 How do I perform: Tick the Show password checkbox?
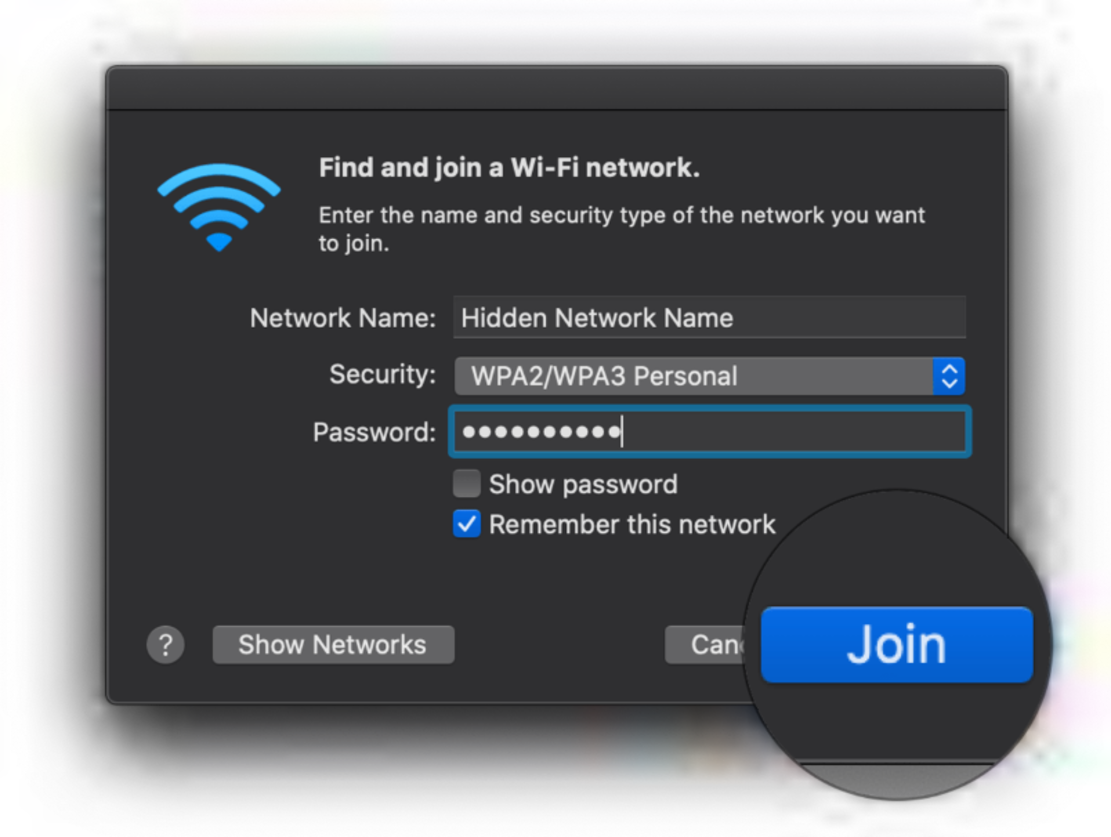[x=467, y=484]
